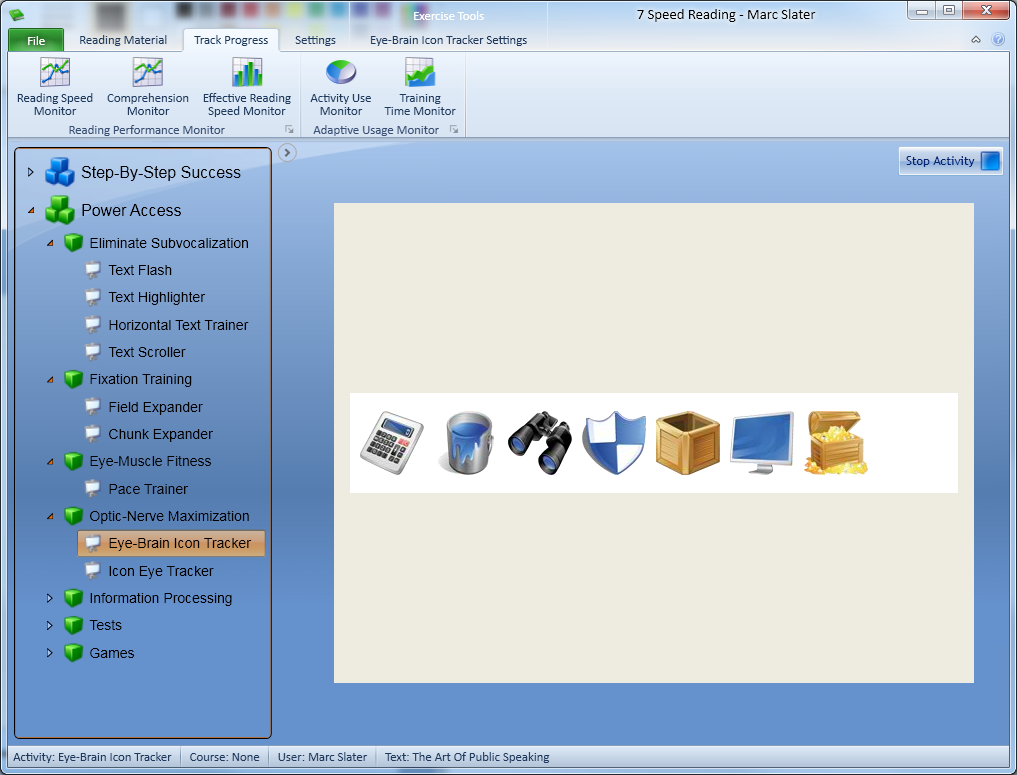Open the Activity Use Monitor
The image size is (1017, 775).
pos(341,87)
